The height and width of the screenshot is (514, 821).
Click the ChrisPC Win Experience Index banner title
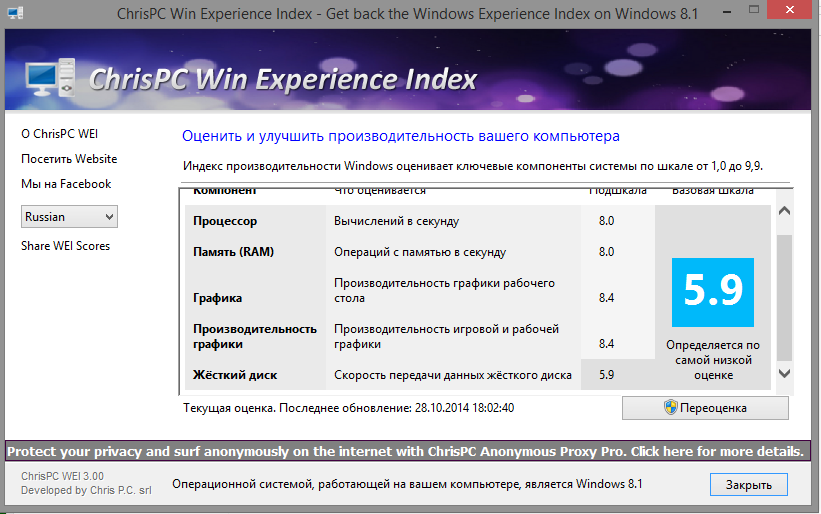point(283,80)
